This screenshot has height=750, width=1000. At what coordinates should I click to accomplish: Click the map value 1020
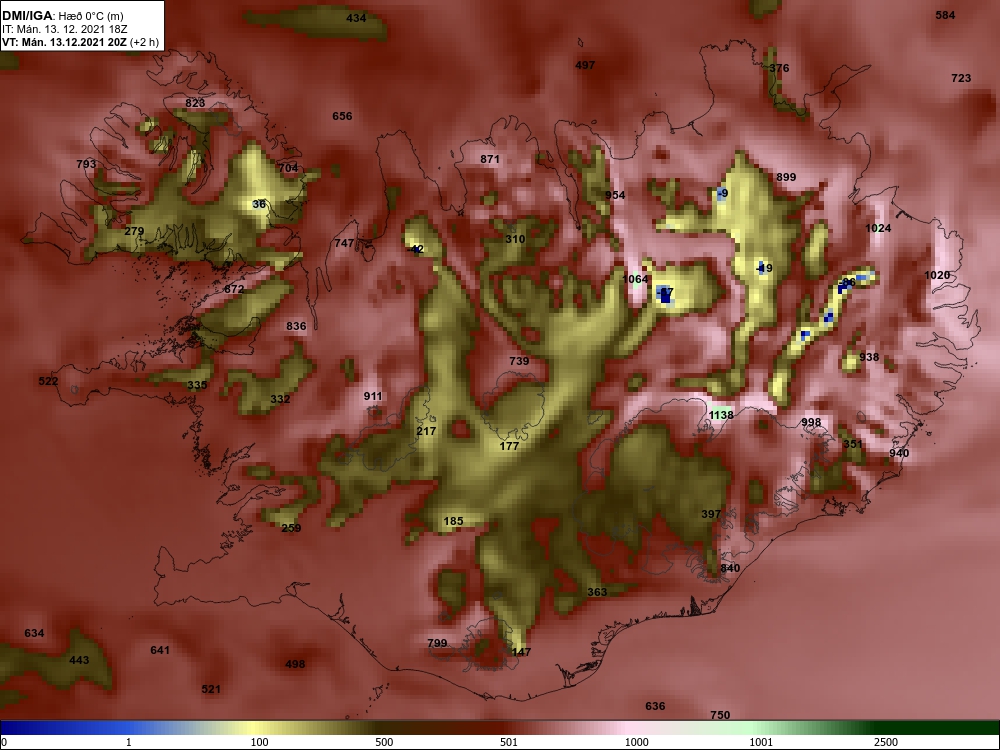[x=938, y=276]
